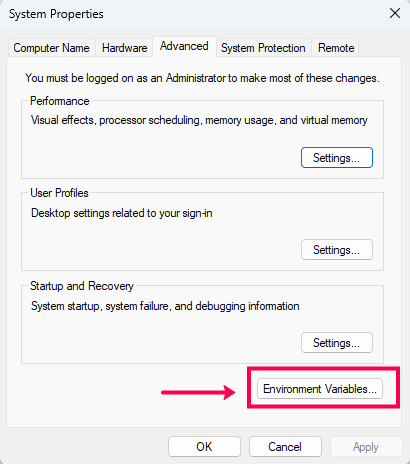Viewport: 410px width, 464px height.
Task: Go to the System Protection tab
Action: (x=263, y=48)
